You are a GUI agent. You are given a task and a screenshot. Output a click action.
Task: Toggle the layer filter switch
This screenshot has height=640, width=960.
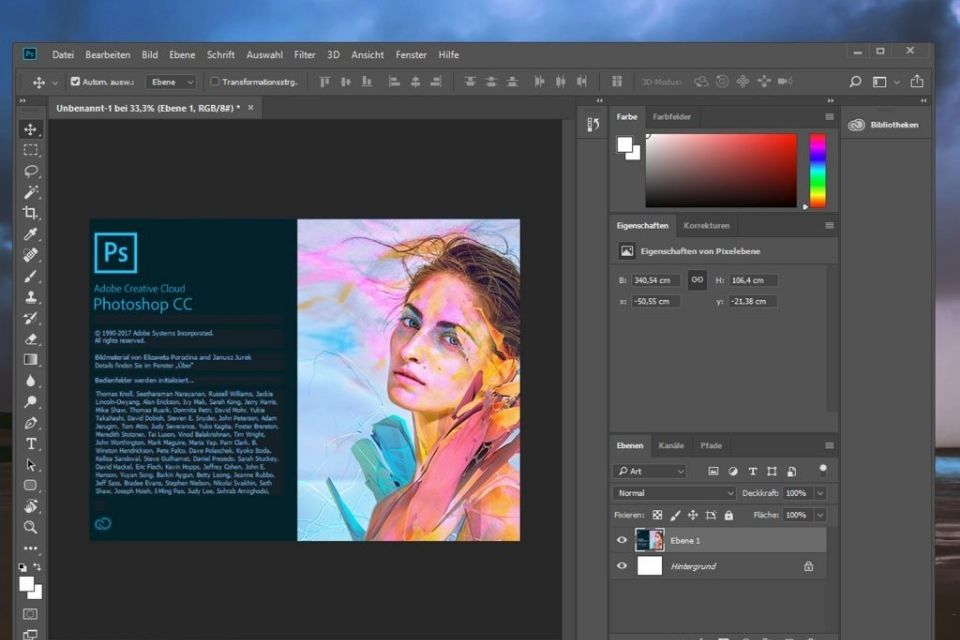click(x=823, y=470)
